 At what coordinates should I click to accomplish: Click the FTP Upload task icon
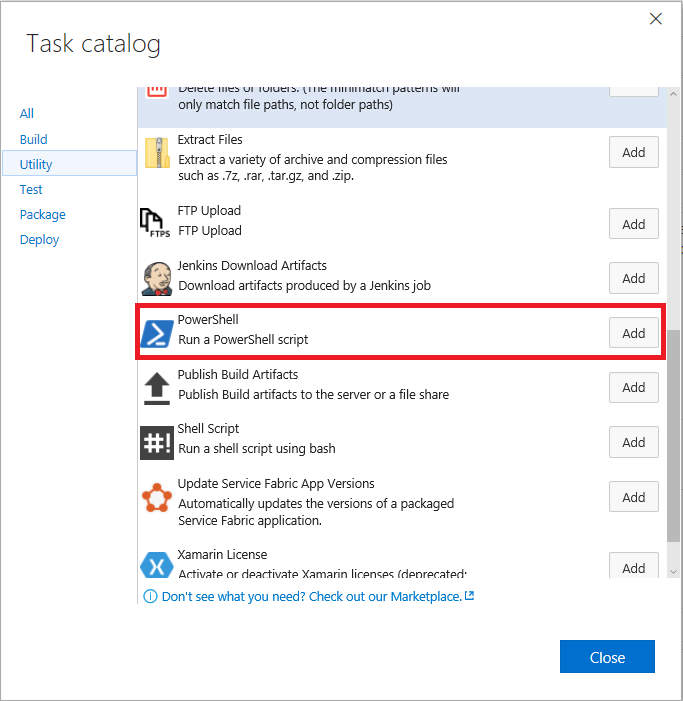pos(156,222)
